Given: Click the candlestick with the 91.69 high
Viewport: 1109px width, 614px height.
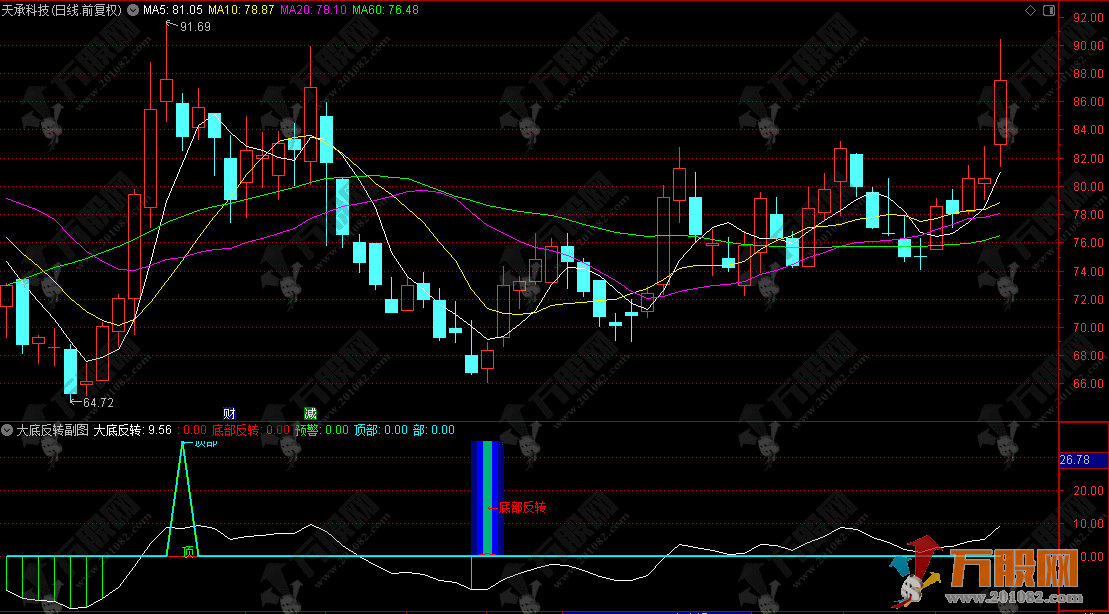Looking at the screenshot, I should 166,91.
